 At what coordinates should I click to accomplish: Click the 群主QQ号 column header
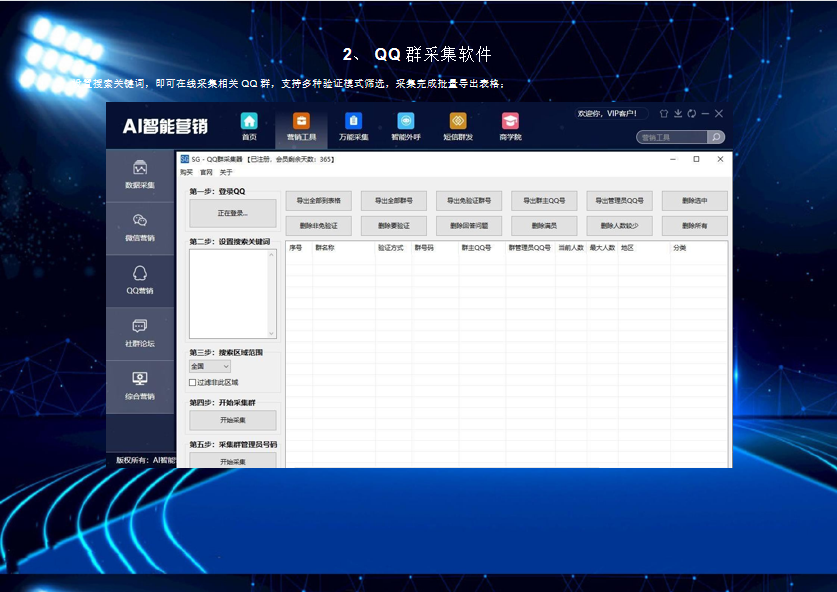click(476, 248)
